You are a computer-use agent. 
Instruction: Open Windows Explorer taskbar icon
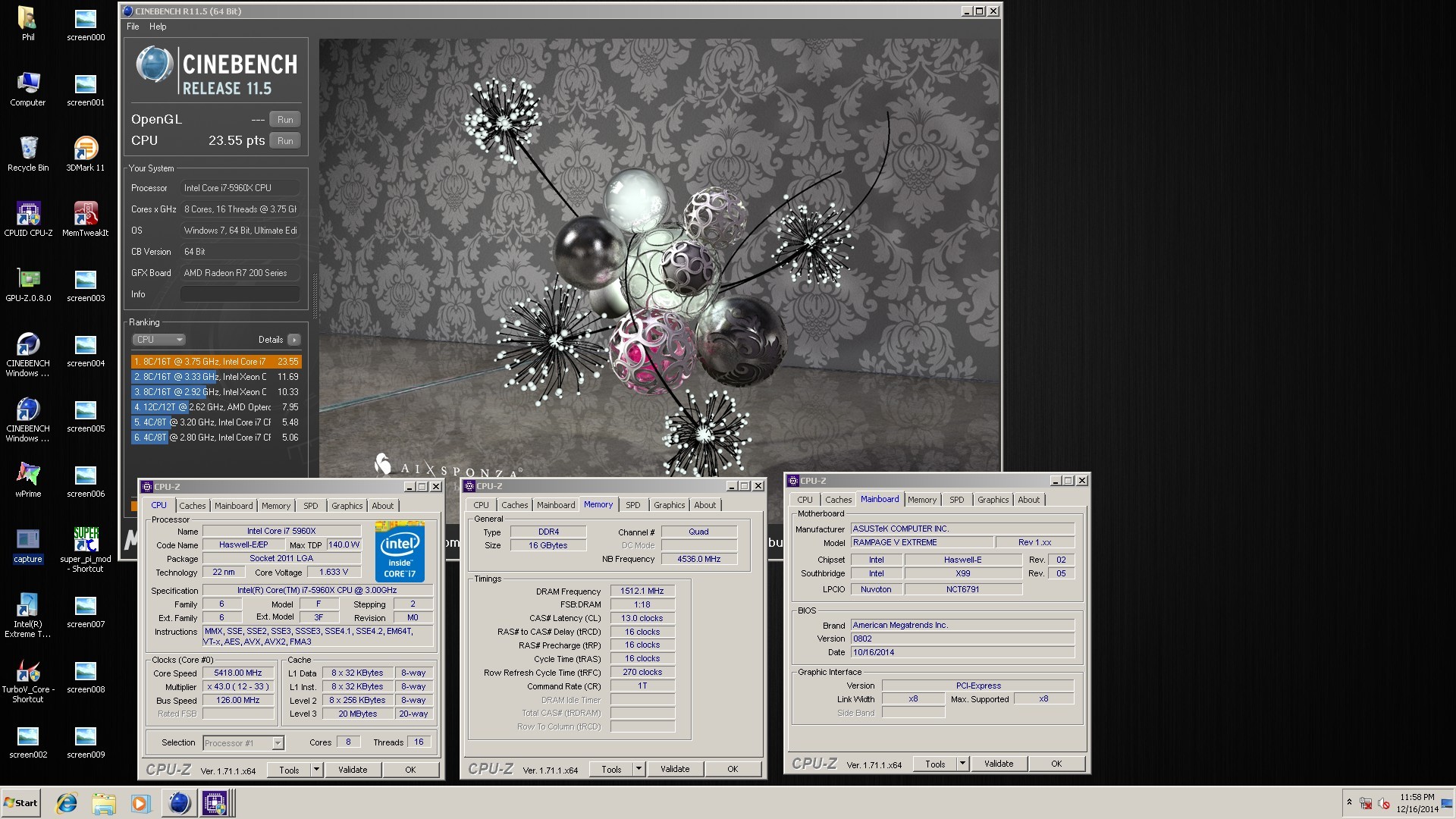104,803
